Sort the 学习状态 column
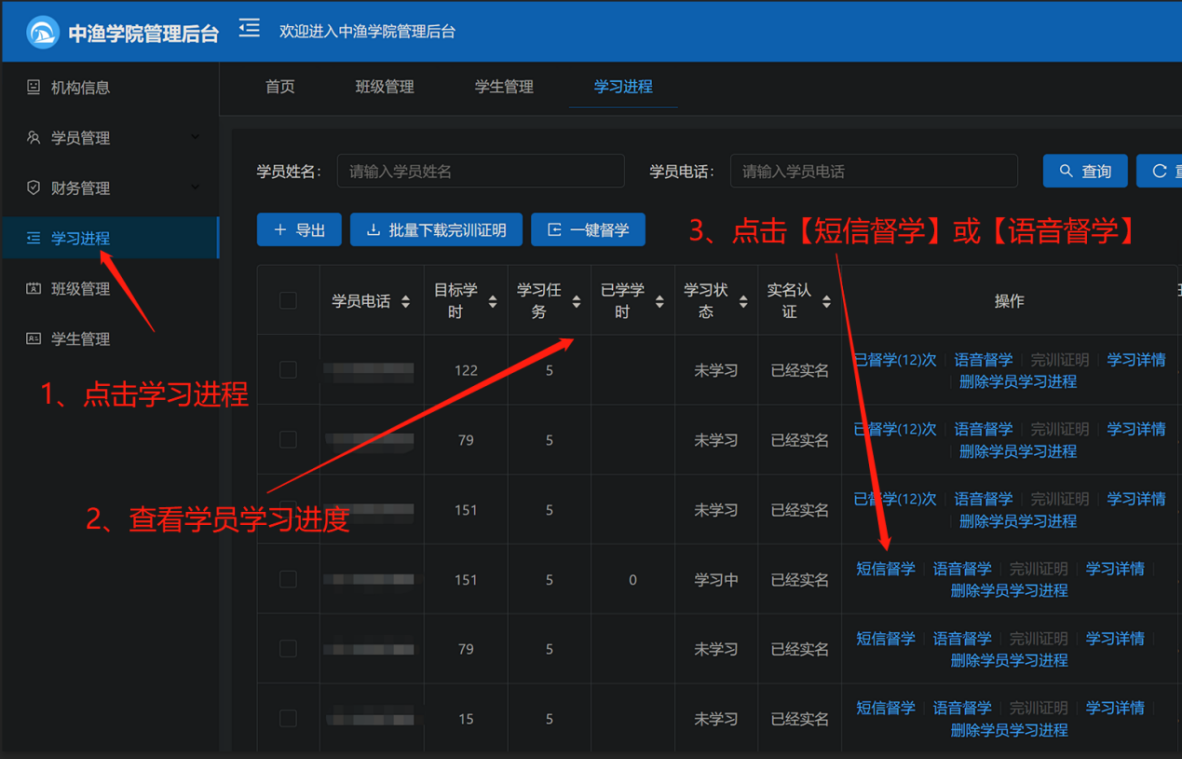 coord(743,301)
